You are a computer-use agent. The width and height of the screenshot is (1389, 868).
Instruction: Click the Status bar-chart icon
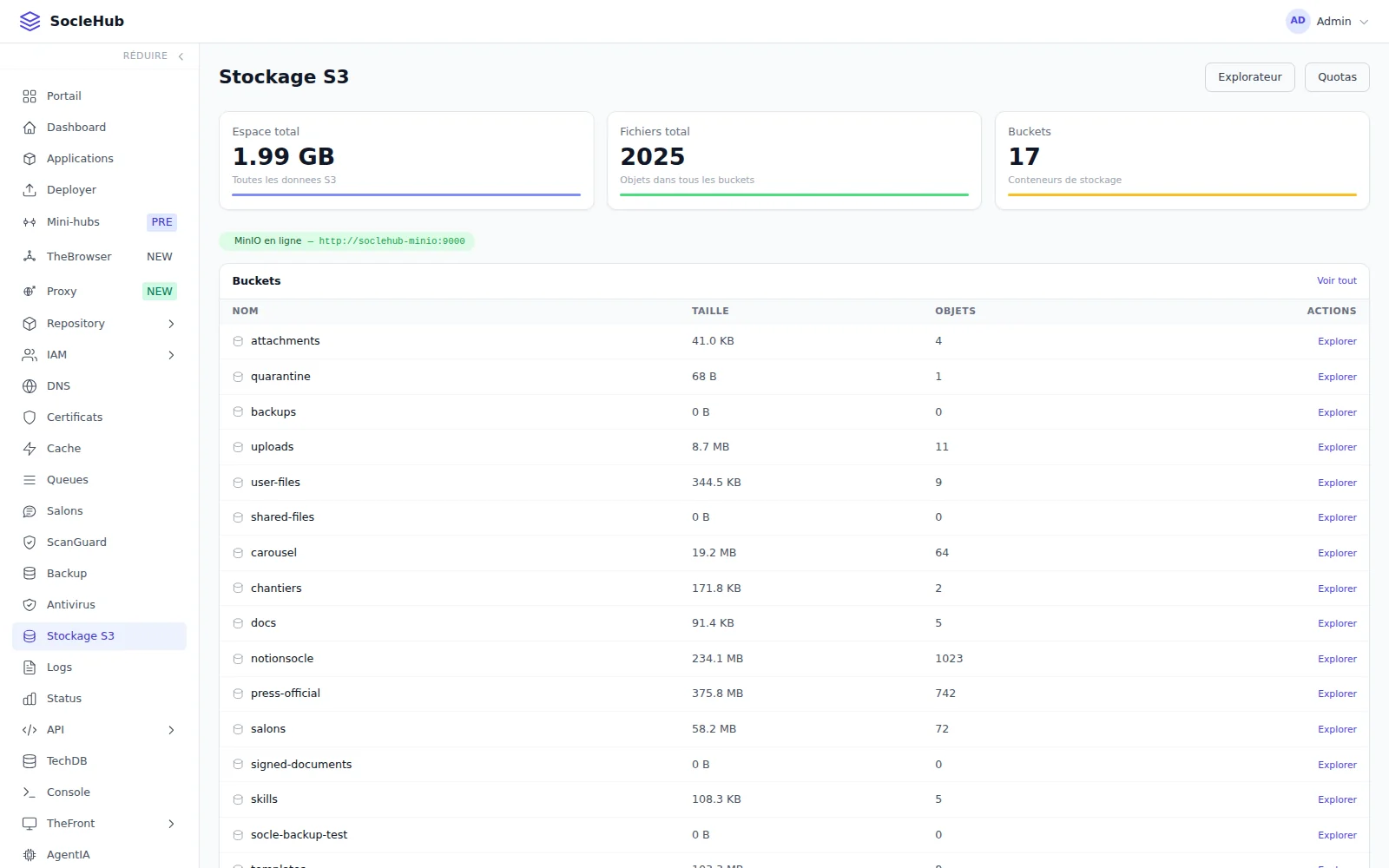point(30,699)
